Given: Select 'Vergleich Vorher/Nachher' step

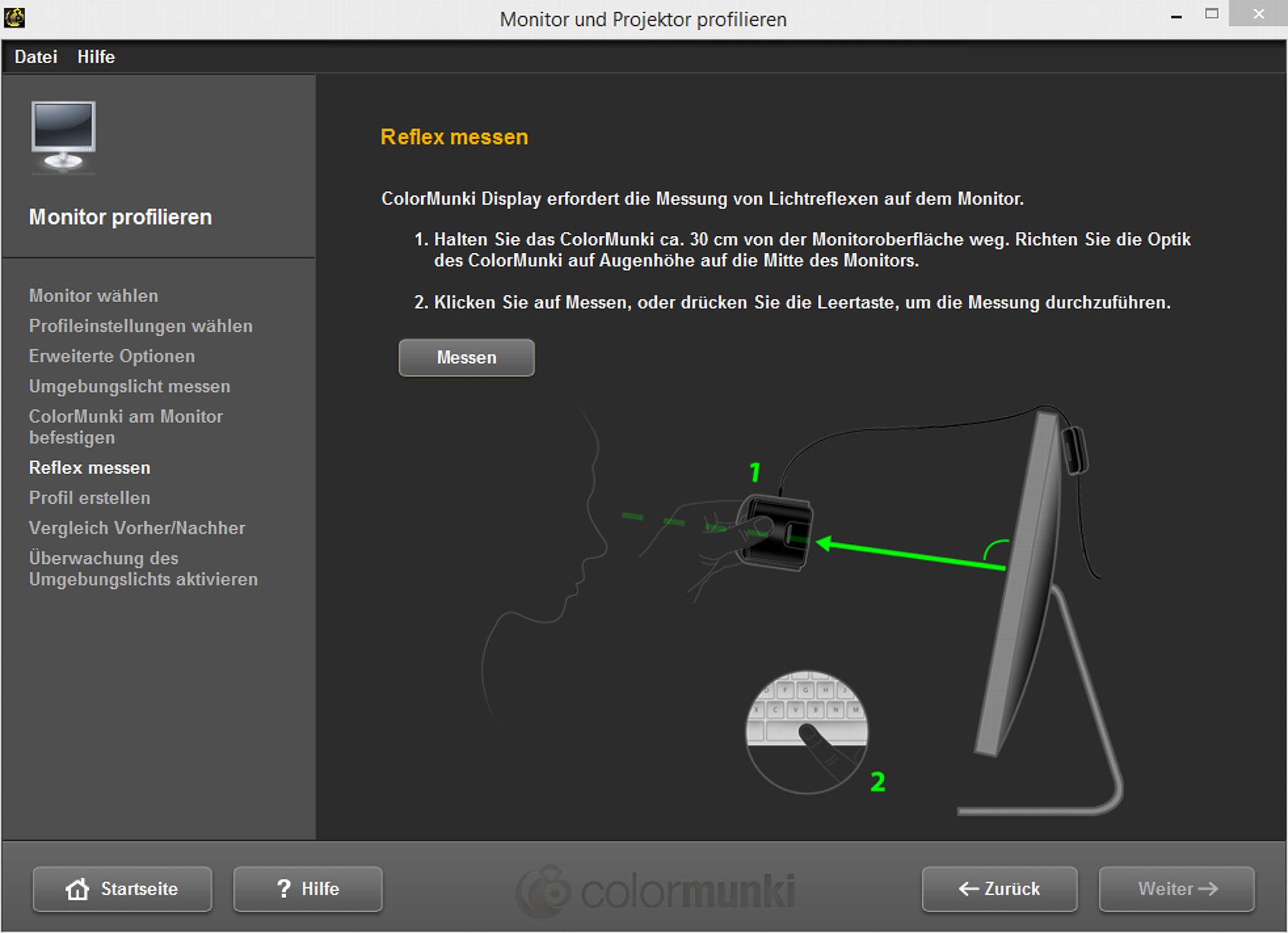Looking at the screenshot, I should point(137,528).
